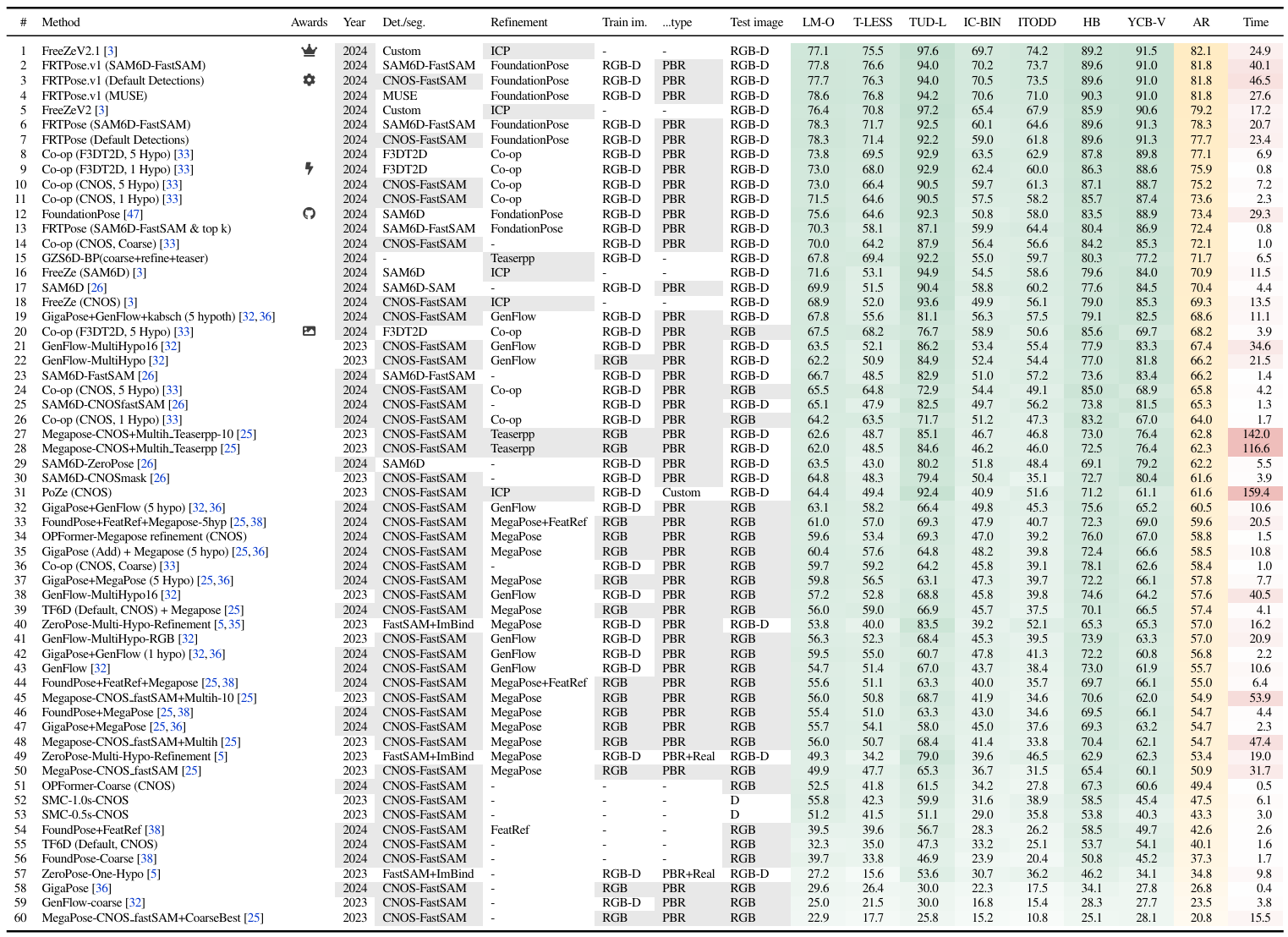Select the GigaPose+GenFlow+kabsch (5 hypoth) method name
Screen dimensions: 1288x937
point(139,316)
